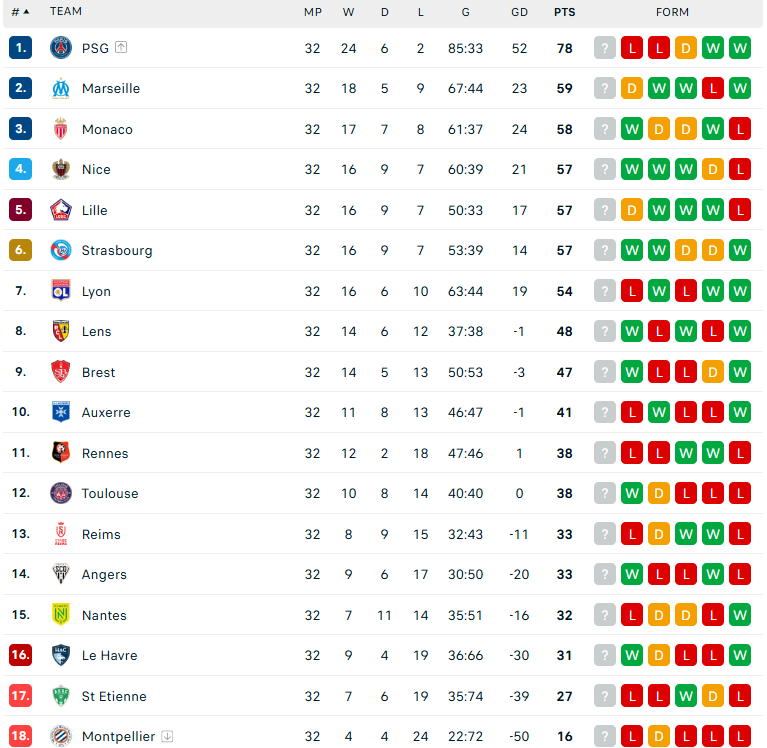Viewport: 767px width, 748px height.
Task: Sort the table by rank column arrow
Action: [26, 12]
